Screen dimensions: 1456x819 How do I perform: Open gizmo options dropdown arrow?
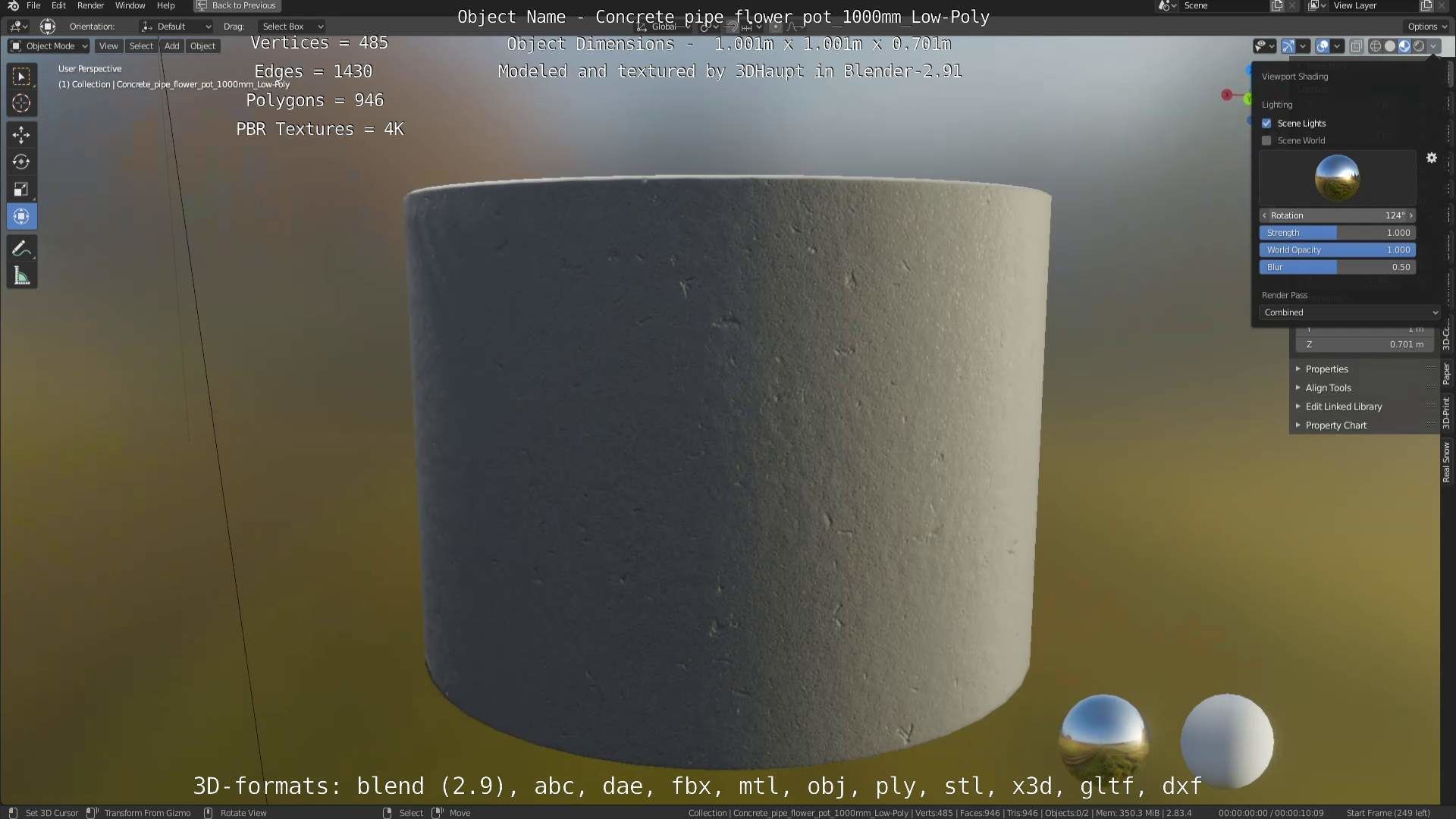1303,46
